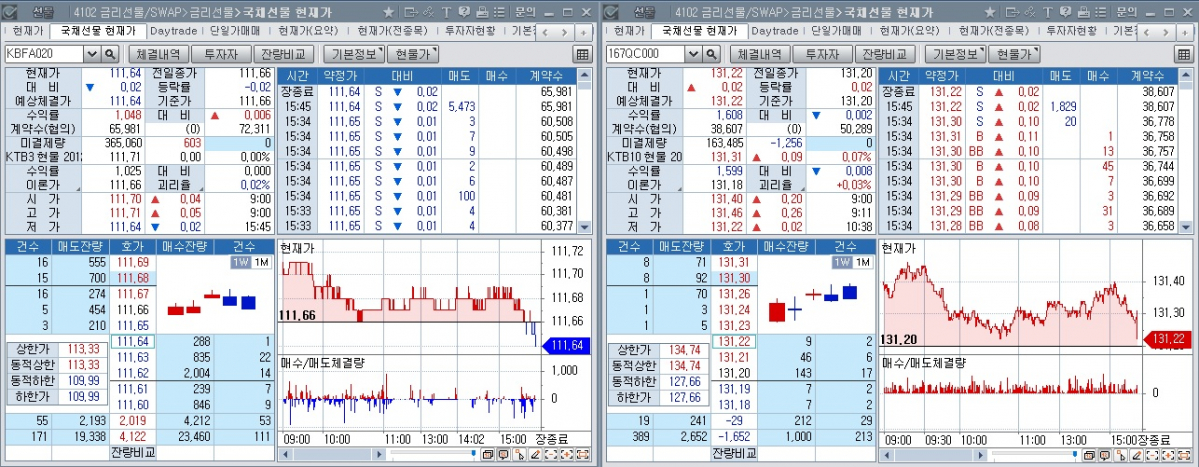Open help question icon in right window title bar
1199x467 pixels.
click(1065, 12)
